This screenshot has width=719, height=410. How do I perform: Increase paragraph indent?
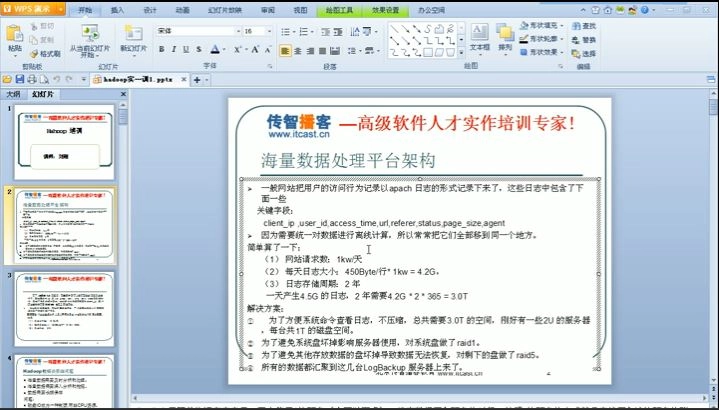tap(338, 32)
